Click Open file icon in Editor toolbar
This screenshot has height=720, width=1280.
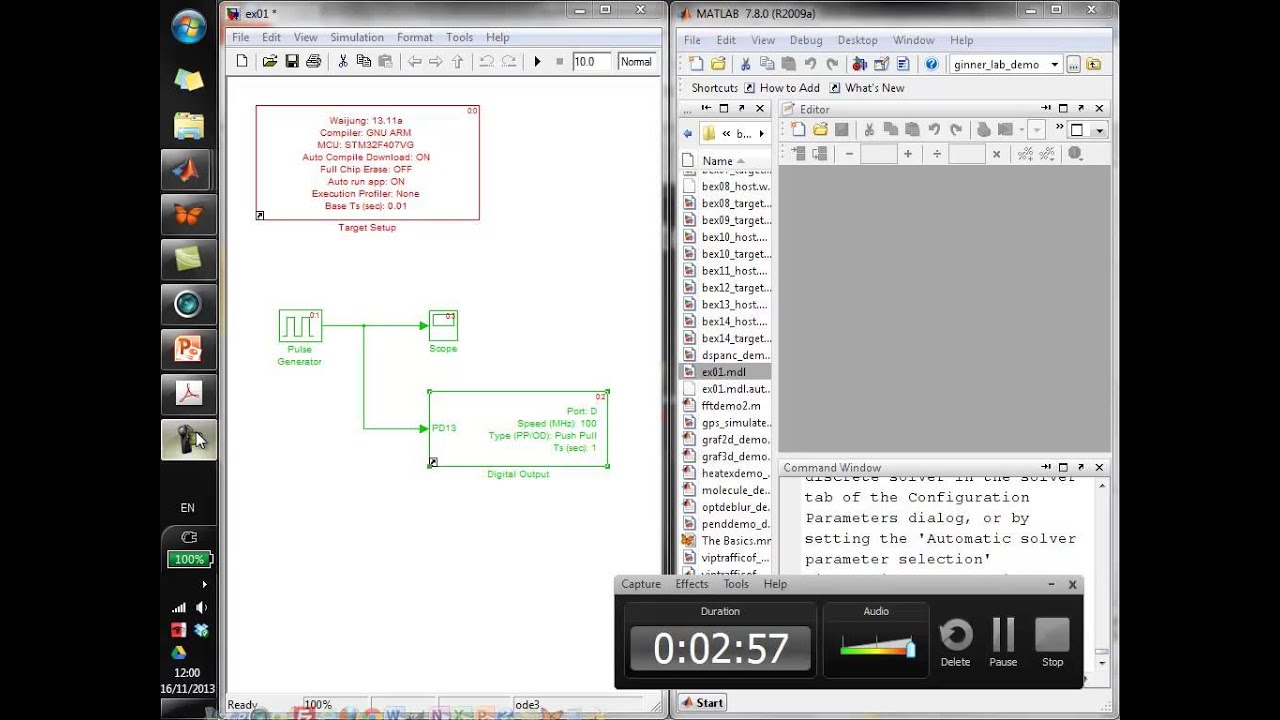[x=820, y=129]
